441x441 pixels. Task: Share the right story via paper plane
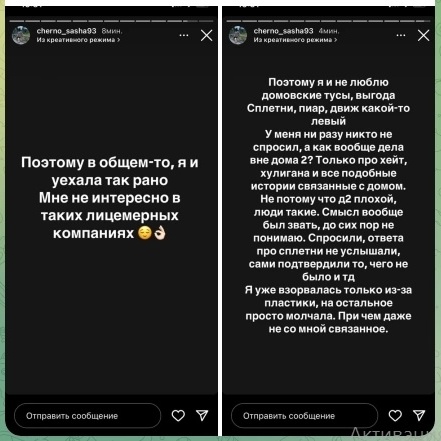[x=419, y=415]
